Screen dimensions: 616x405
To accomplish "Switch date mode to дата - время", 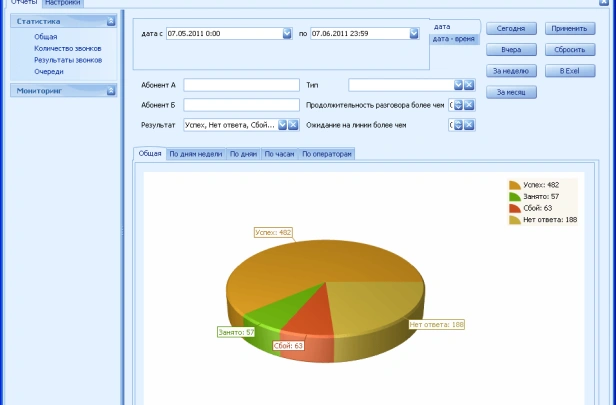I will tap(454, 38).
